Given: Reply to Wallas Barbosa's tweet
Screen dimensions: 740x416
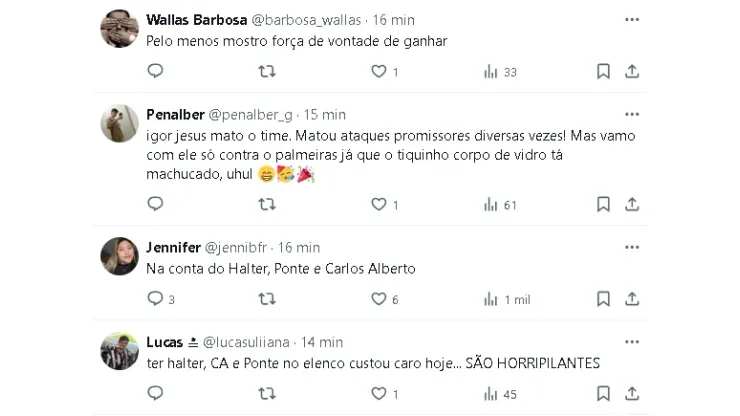Looking at the screenshot, I should click(x=155, y=71).
